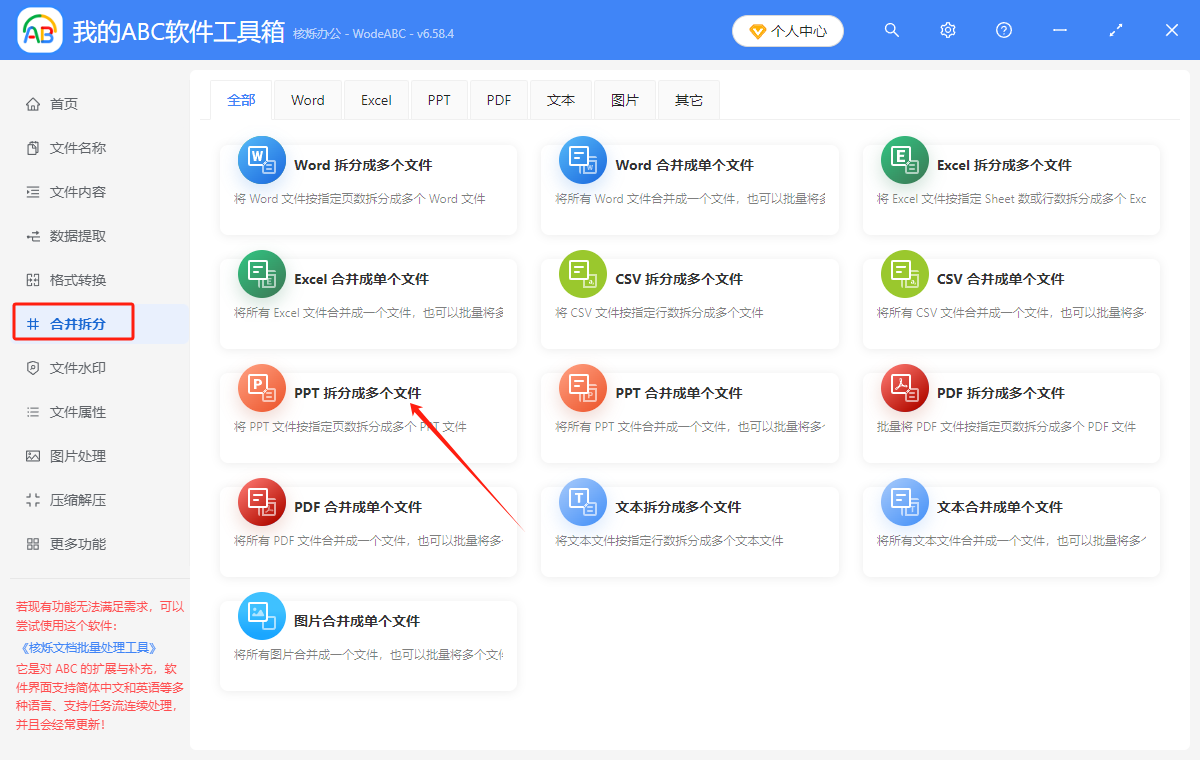Click the search magnifier icon in title bar
The width and height of the screenshot is (1200, 760).
tap(892, 31)
